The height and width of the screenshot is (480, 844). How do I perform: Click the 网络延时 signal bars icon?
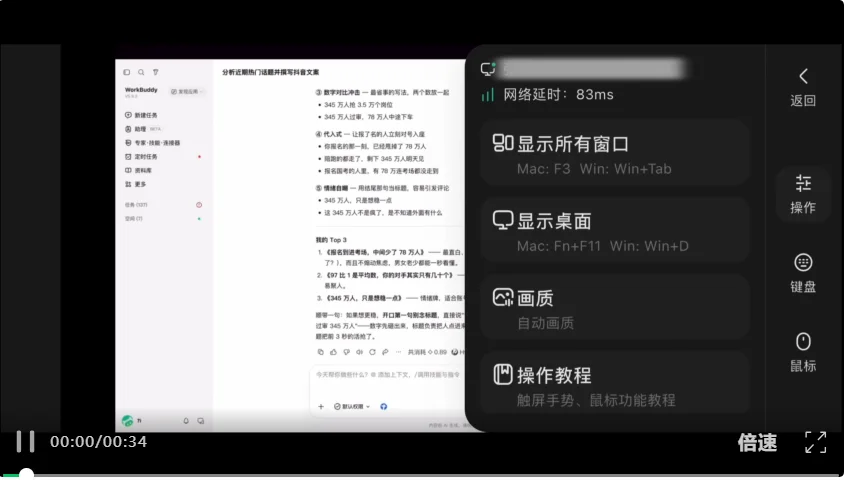coord(488,95)
